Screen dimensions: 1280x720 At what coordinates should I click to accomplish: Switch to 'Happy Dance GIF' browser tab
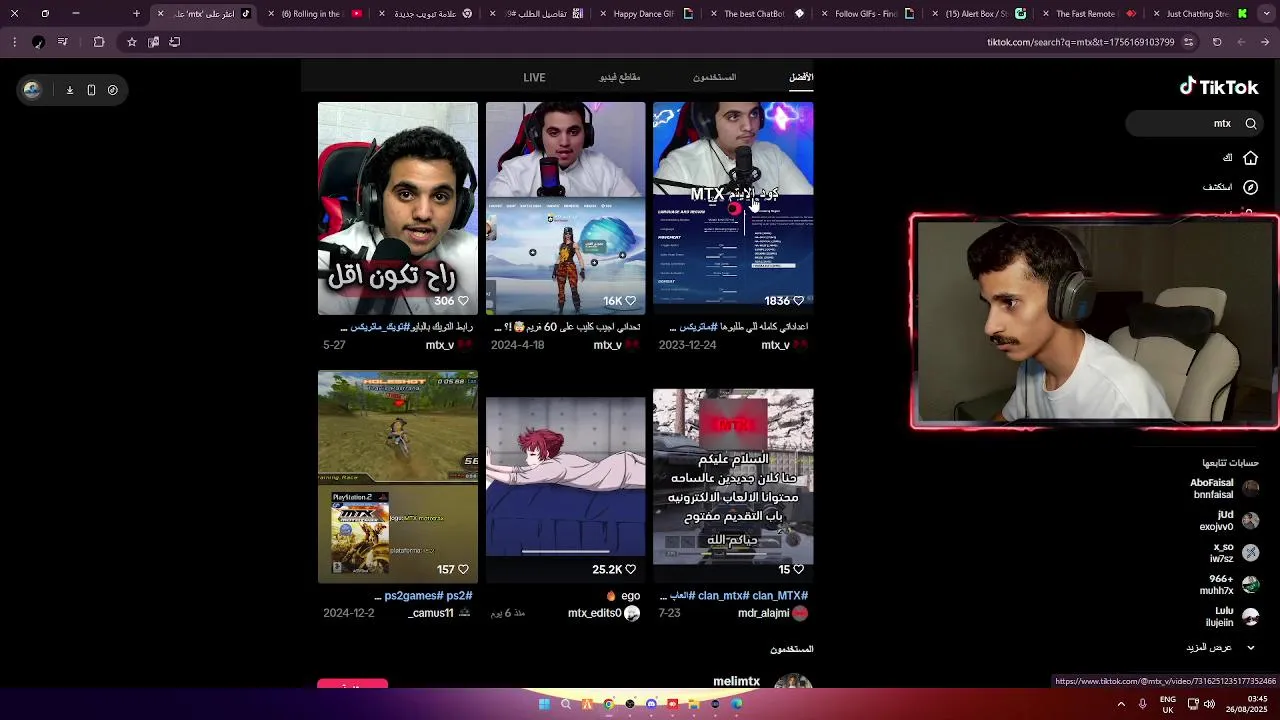651,14
